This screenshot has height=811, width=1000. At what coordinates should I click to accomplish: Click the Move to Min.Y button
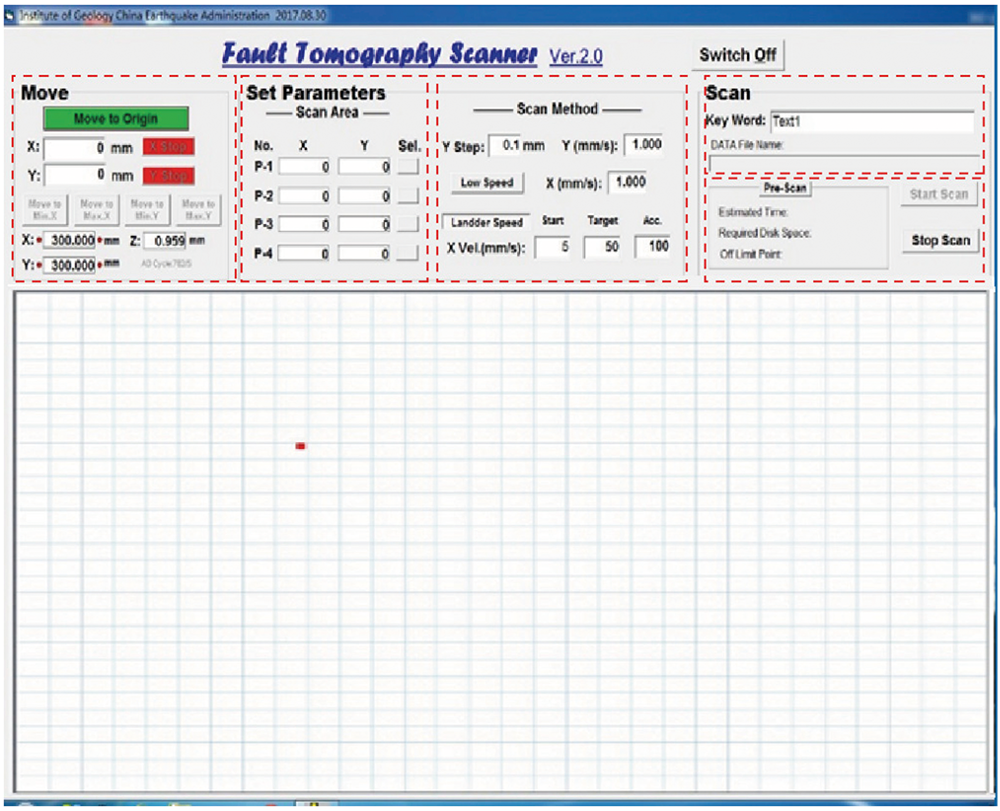tap(147, 210)
